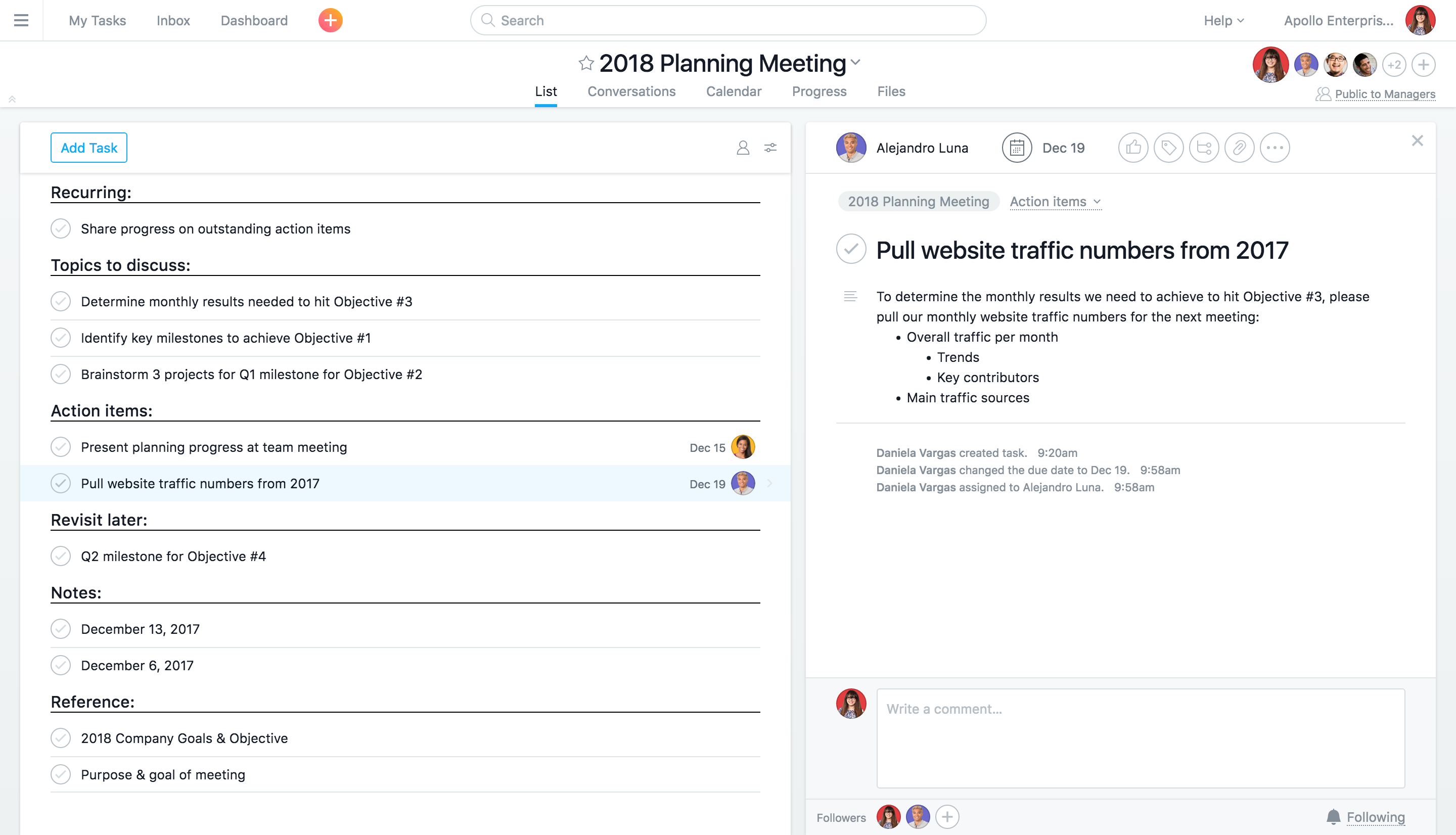
Task: Switch to the Conversations tab
Action: click(x=630, y=90)
